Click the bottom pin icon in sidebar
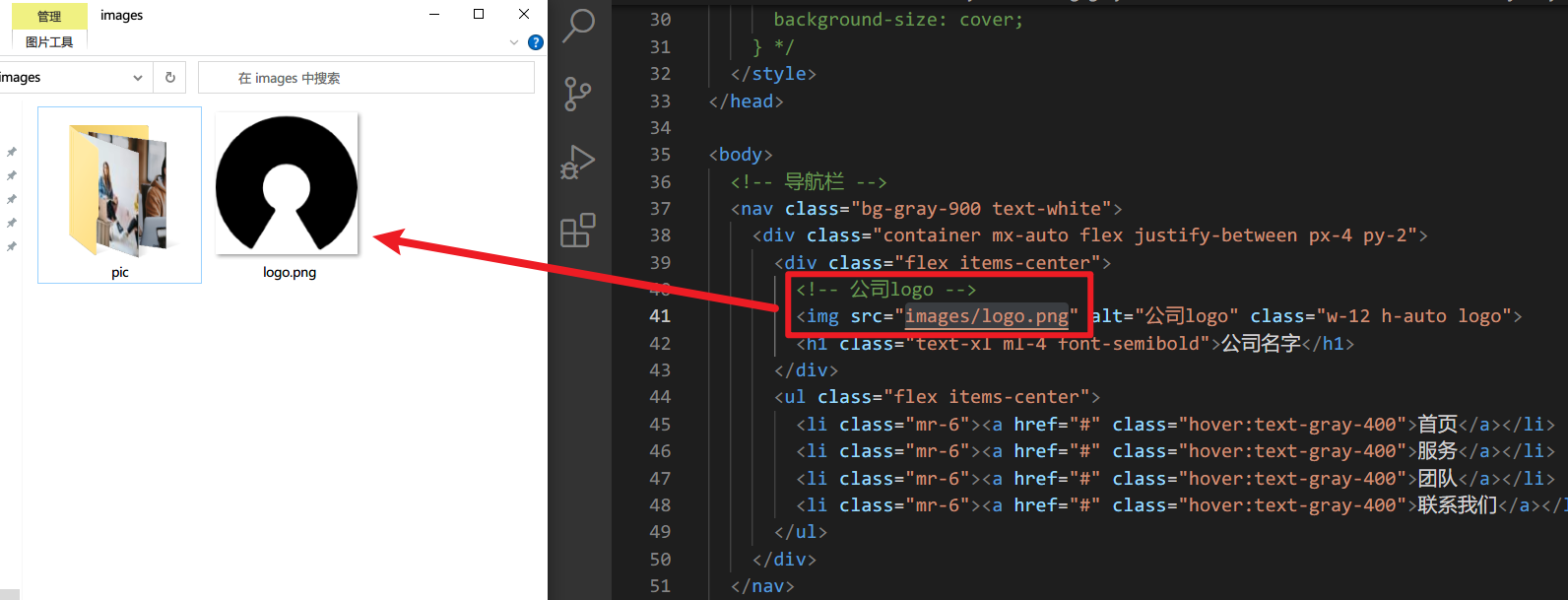This screenshot has height=600, width=1568. click(12, 246)
